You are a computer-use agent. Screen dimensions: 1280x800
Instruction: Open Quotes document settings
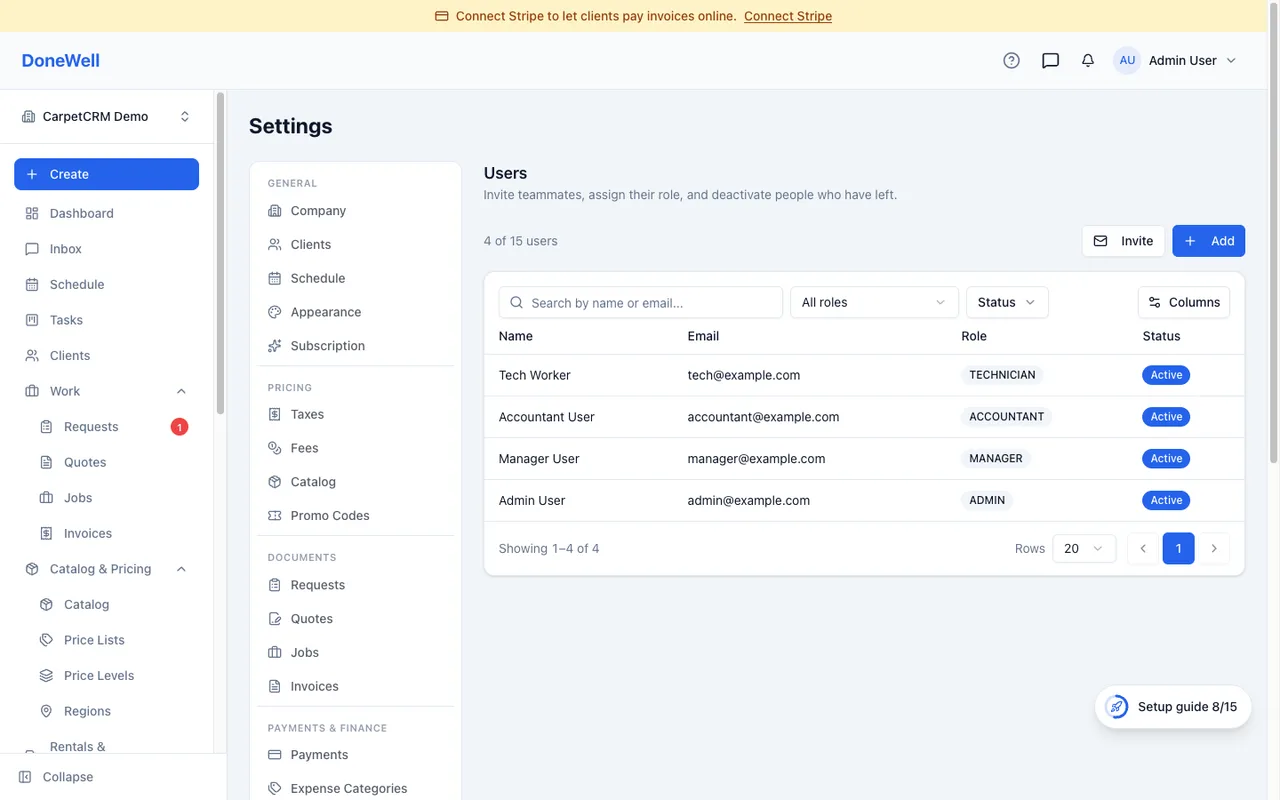(x=355, y=619)
